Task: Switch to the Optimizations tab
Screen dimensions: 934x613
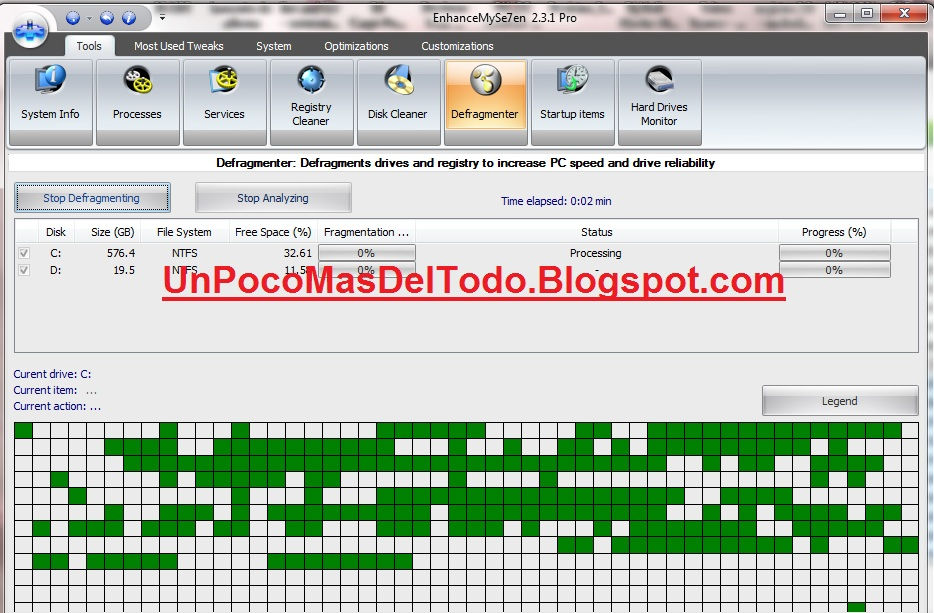Action: tap(356, 46)
